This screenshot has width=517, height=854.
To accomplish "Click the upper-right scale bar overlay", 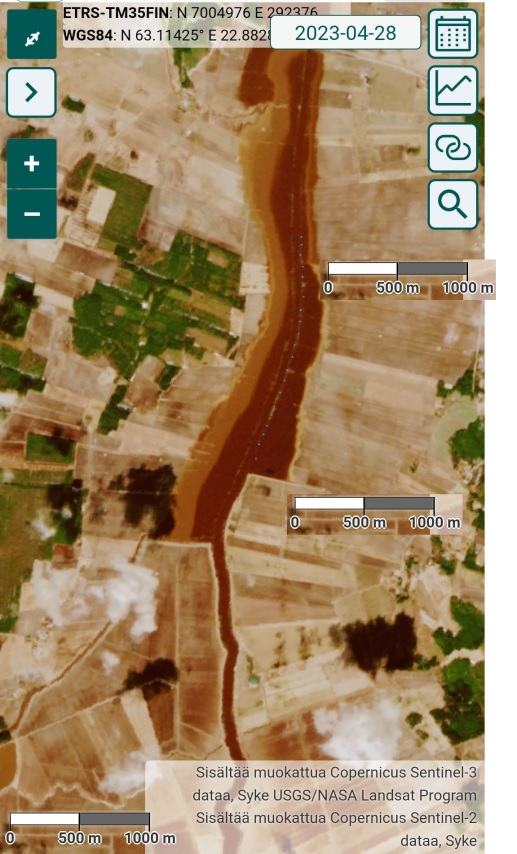I will 409,279.
